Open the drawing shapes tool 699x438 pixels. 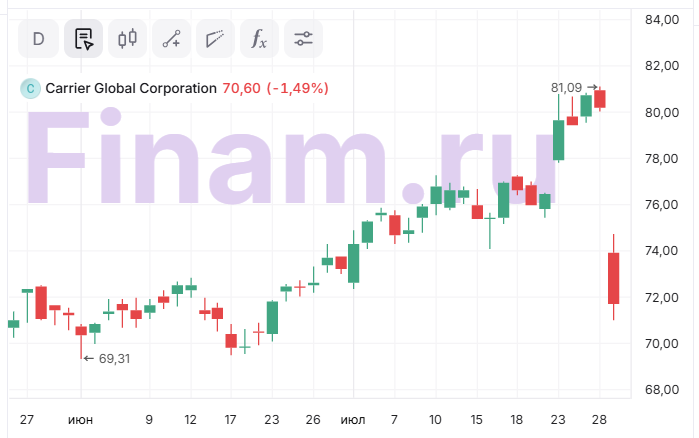tap(215, 40)
